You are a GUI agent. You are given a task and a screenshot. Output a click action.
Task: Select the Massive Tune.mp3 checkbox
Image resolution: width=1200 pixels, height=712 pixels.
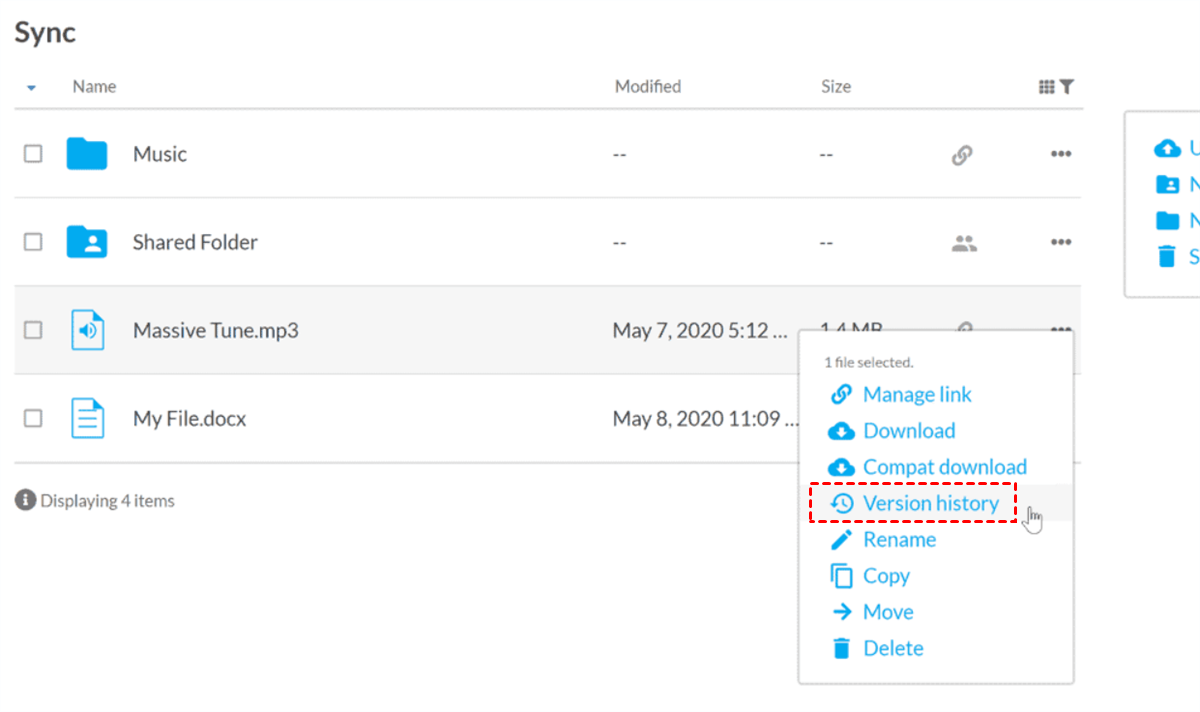coord(33,330)
